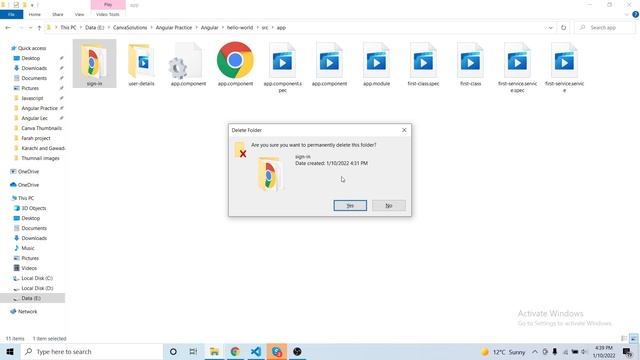
Task: Click the Search app field
Action: (605, 28)
